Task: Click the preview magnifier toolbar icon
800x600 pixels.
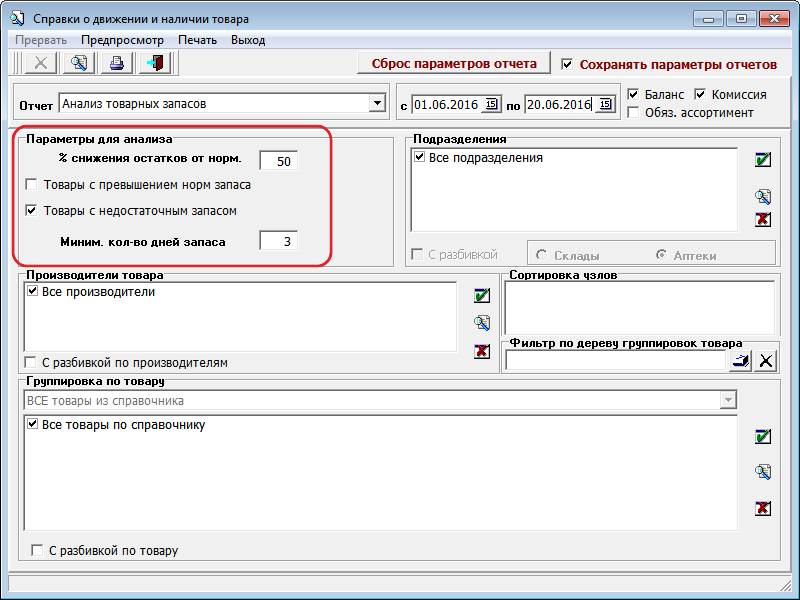Action: click(79, 63)
